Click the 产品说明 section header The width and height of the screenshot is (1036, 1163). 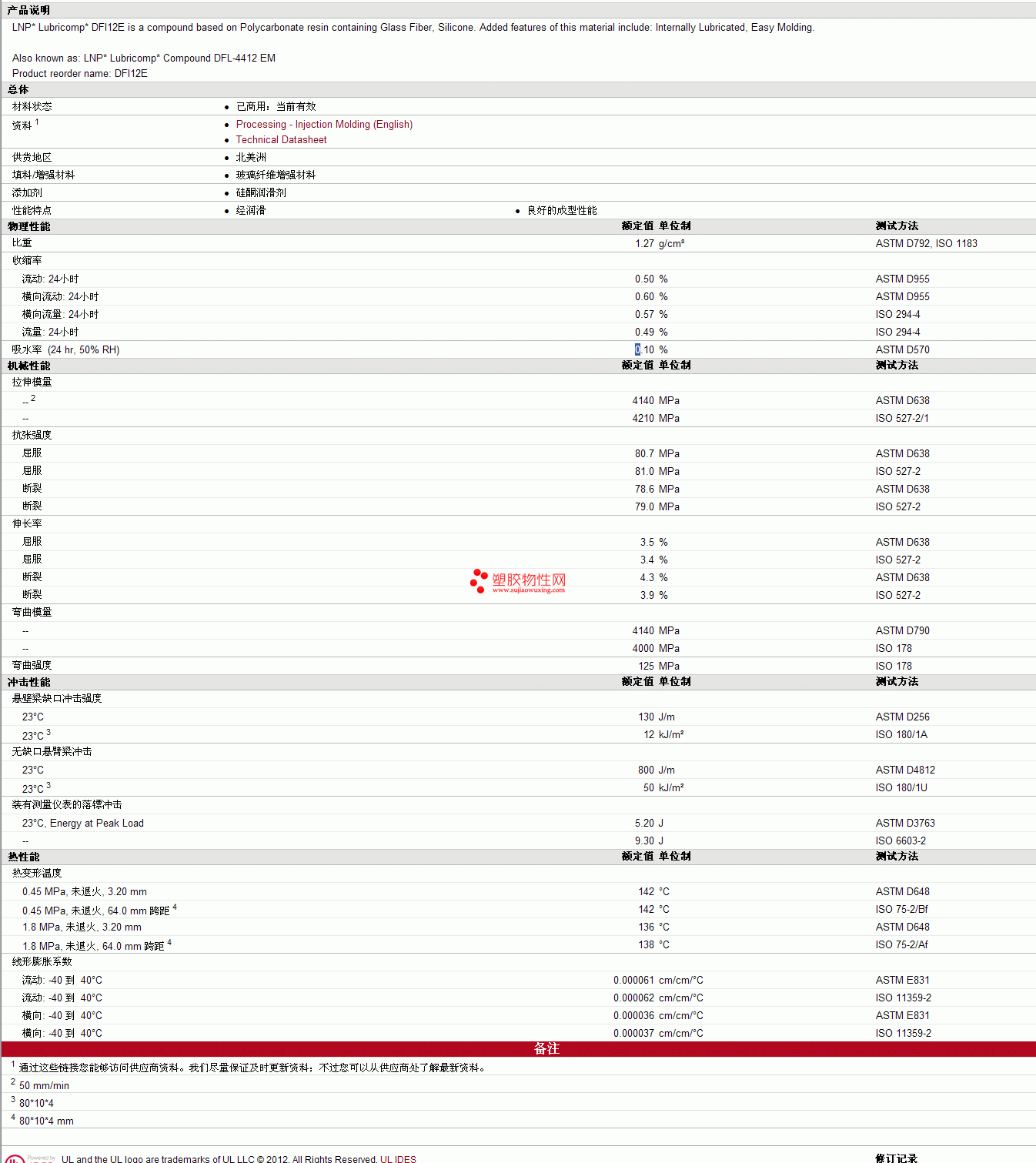coord(28,10)
